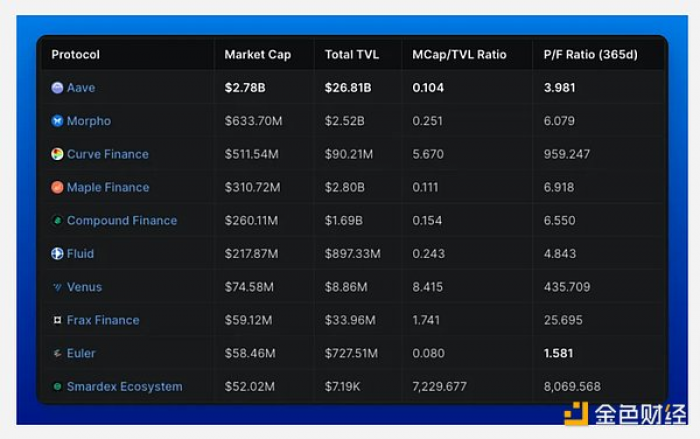The image size is (700, 439).
Task: Open the Fluid protocol link
Action: tap(80, 254)
